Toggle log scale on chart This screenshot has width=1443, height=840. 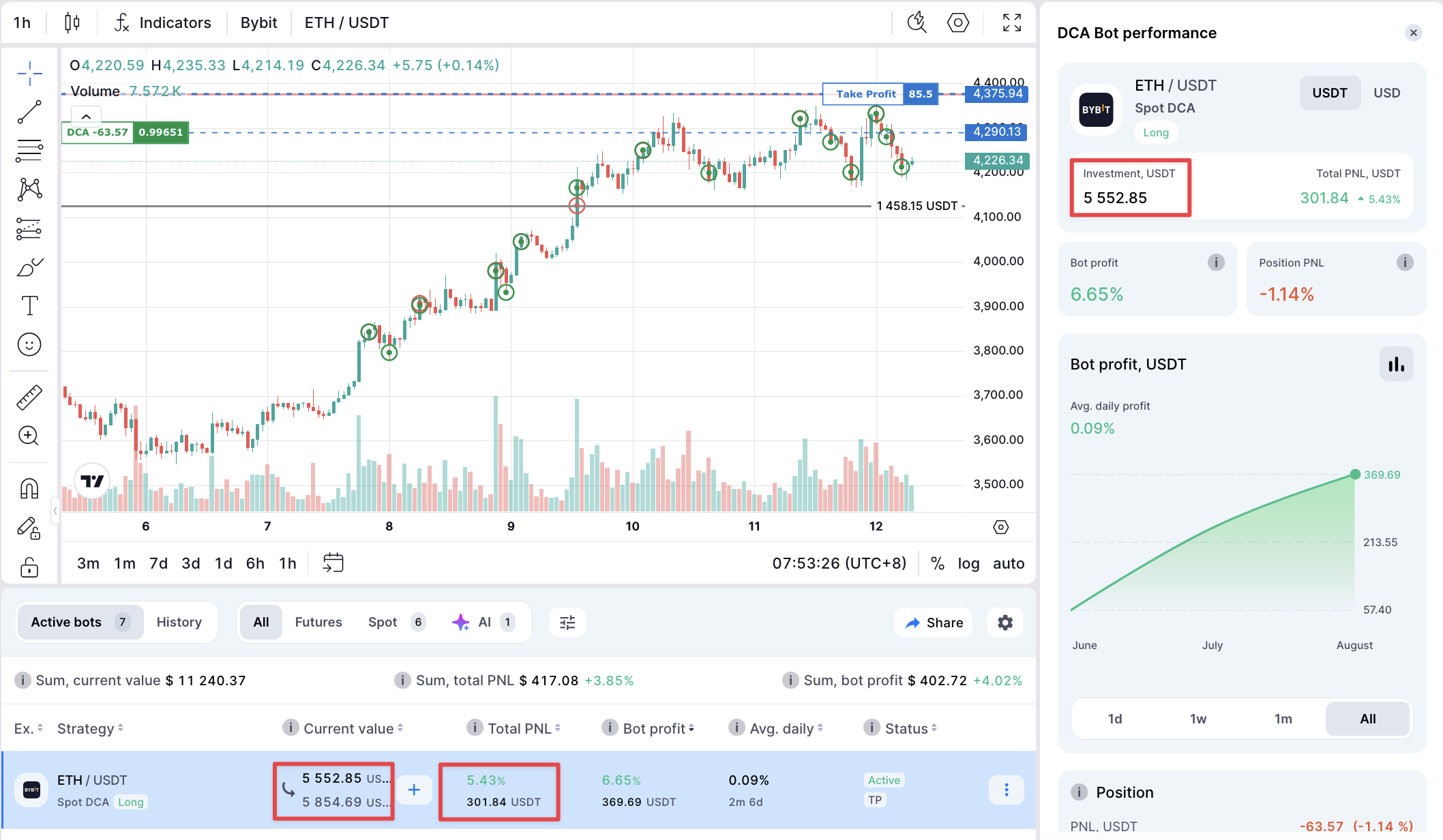point(968,563)
